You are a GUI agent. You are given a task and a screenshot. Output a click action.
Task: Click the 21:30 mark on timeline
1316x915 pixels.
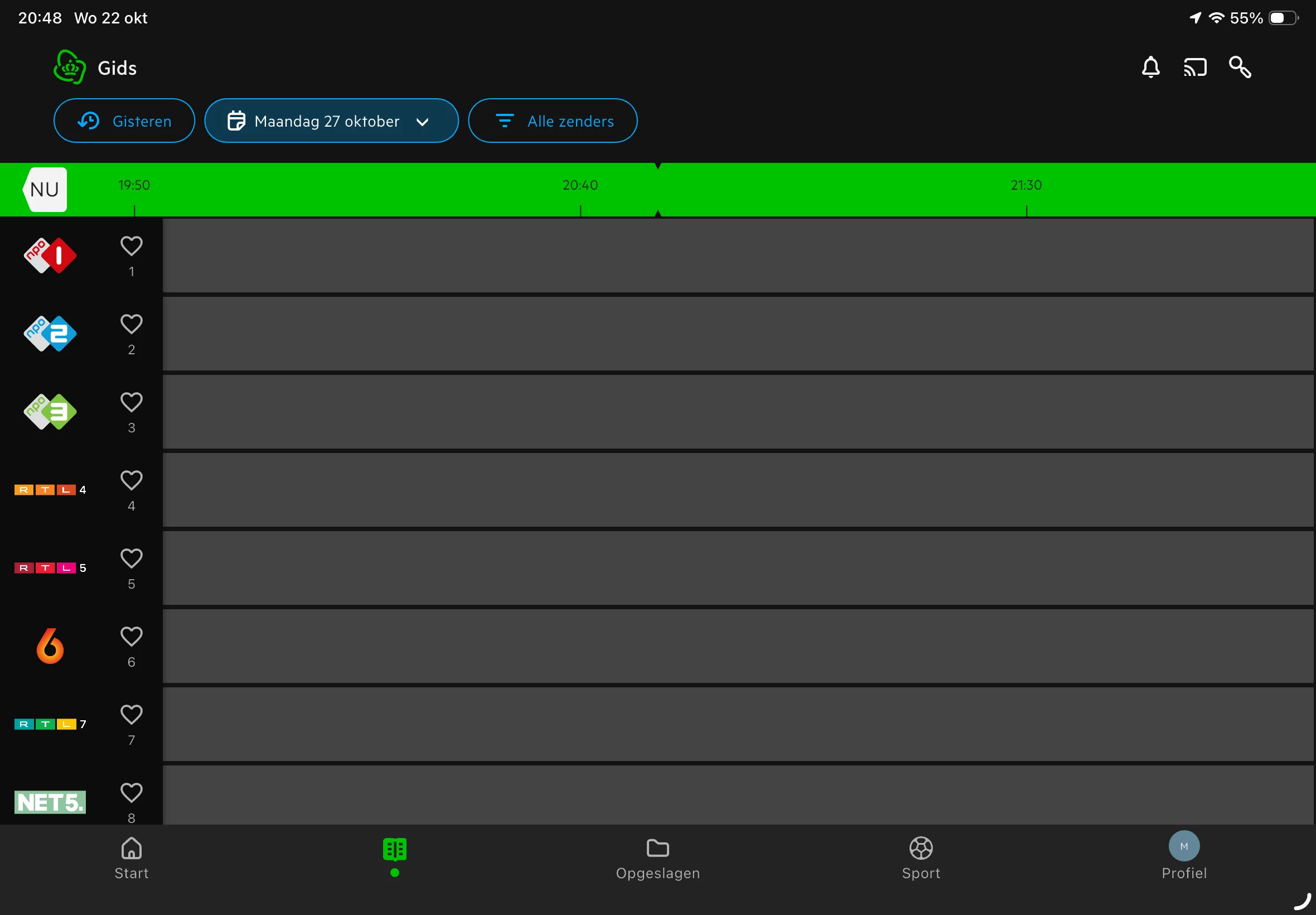coord(1026,186)
